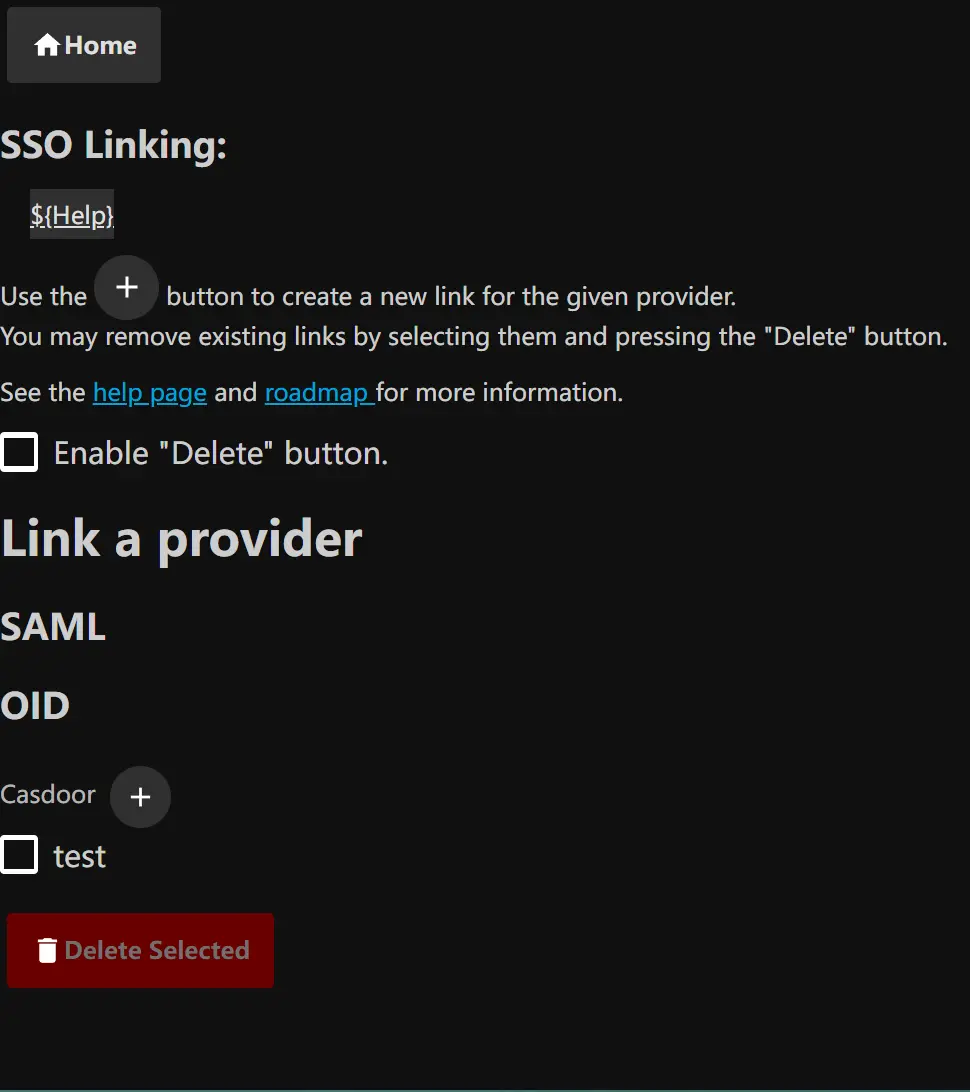This screenshot has width=970, height=1092.
Task: Open the ${Help} button
Action: 72,215
